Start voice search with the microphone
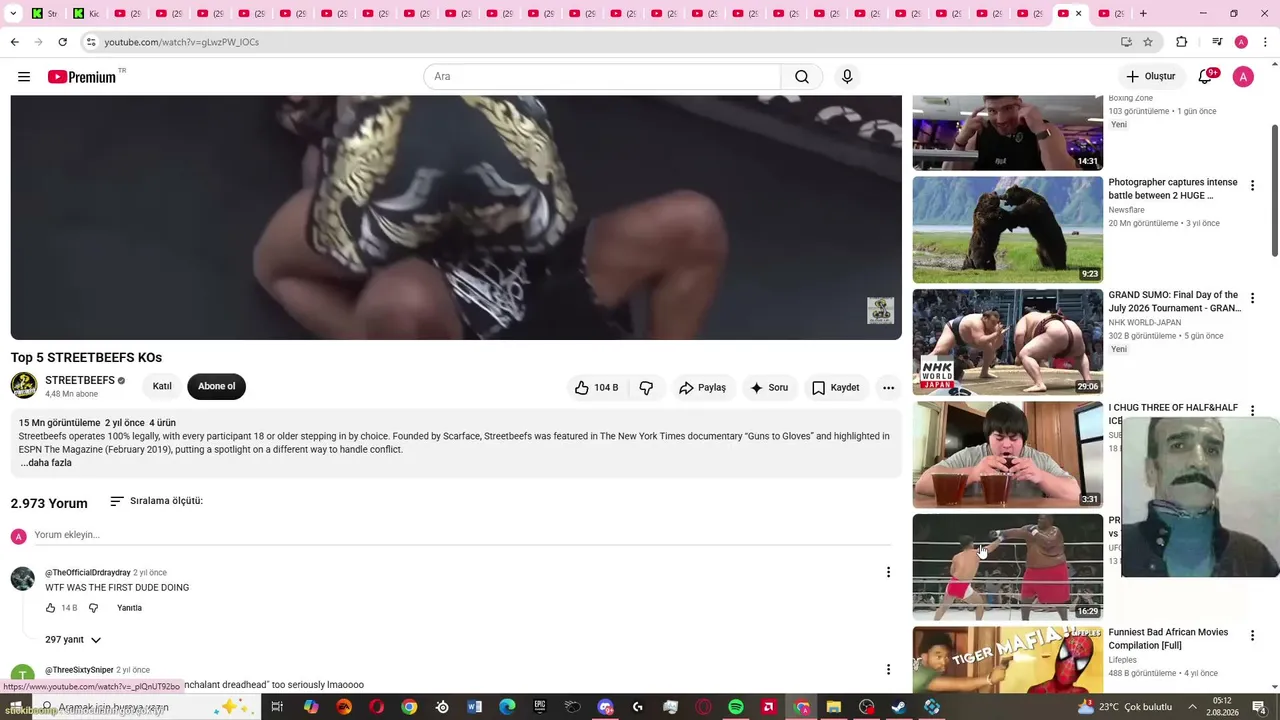This screenshot has width=1280, height=720. point(847,77)
